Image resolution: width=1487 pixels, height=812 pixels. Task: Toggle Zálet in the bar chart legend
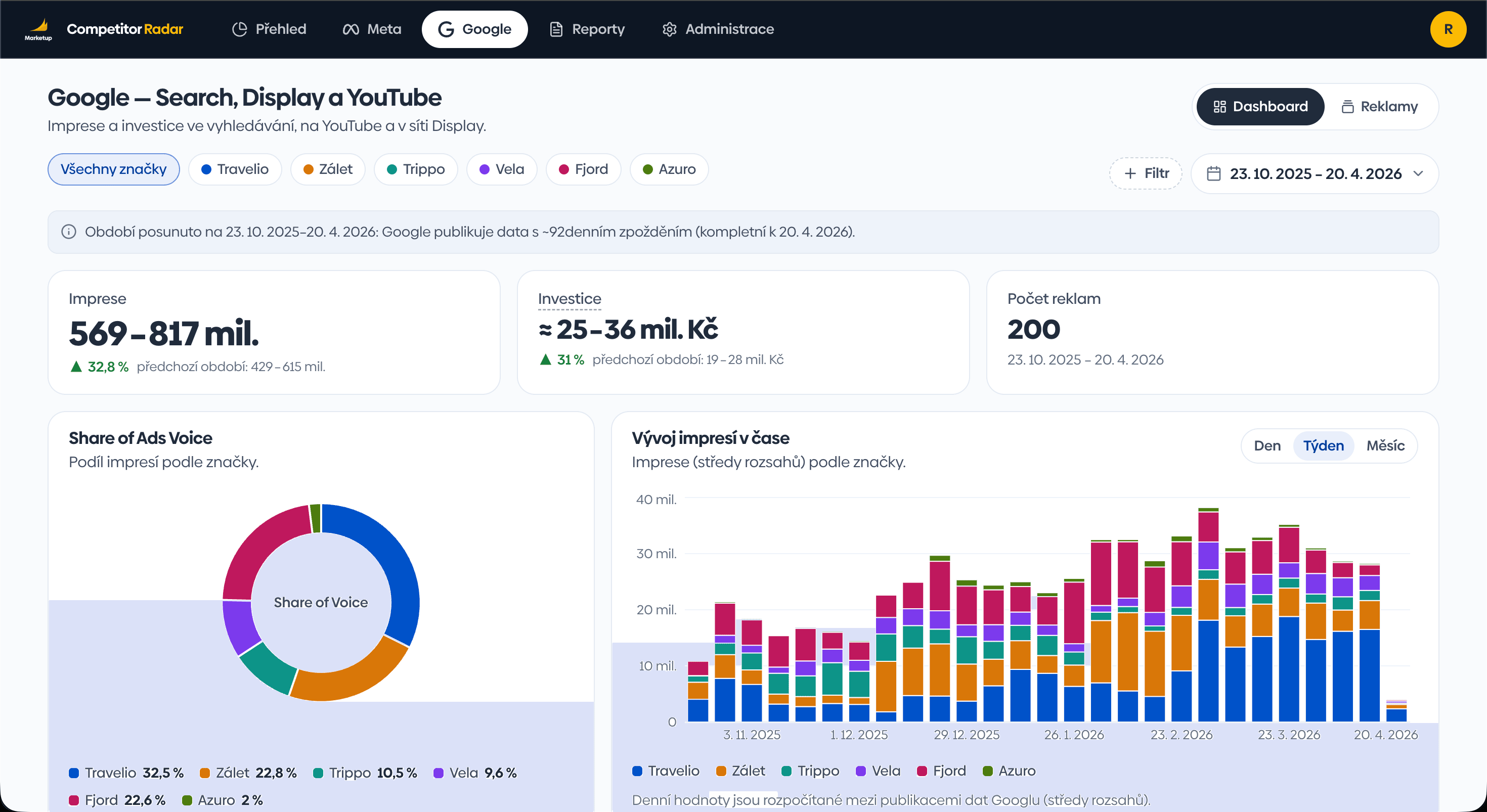(x=740, y=771)
